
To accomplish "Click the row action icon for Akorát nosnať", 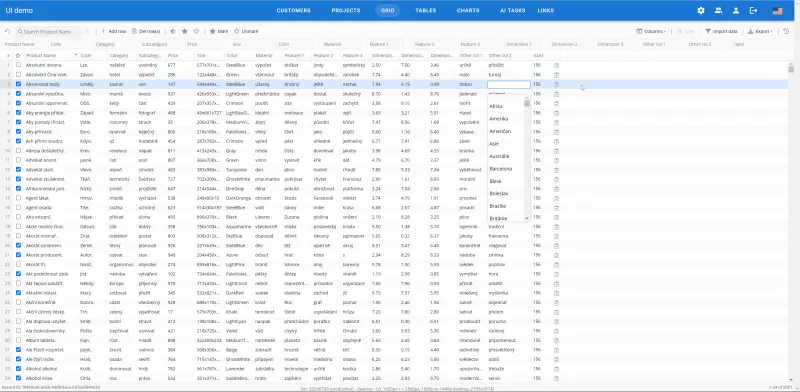I will click(x=556, y=236).
